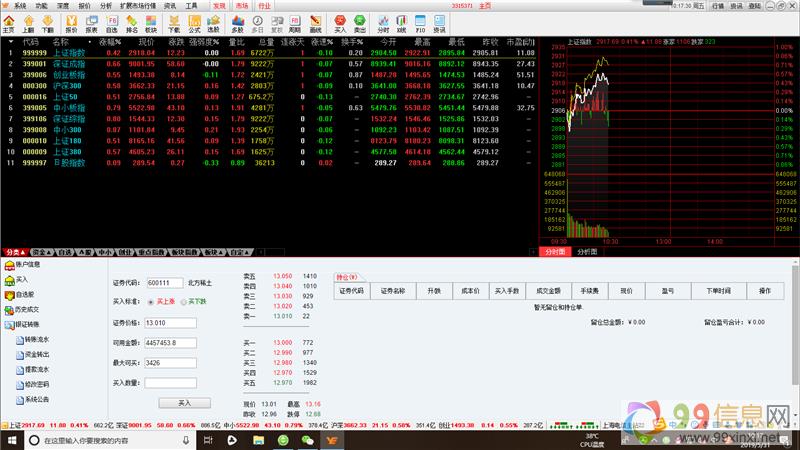This screenshot has height=450, width=800.
Task: Open the 系统 menu
Action: 20,5
